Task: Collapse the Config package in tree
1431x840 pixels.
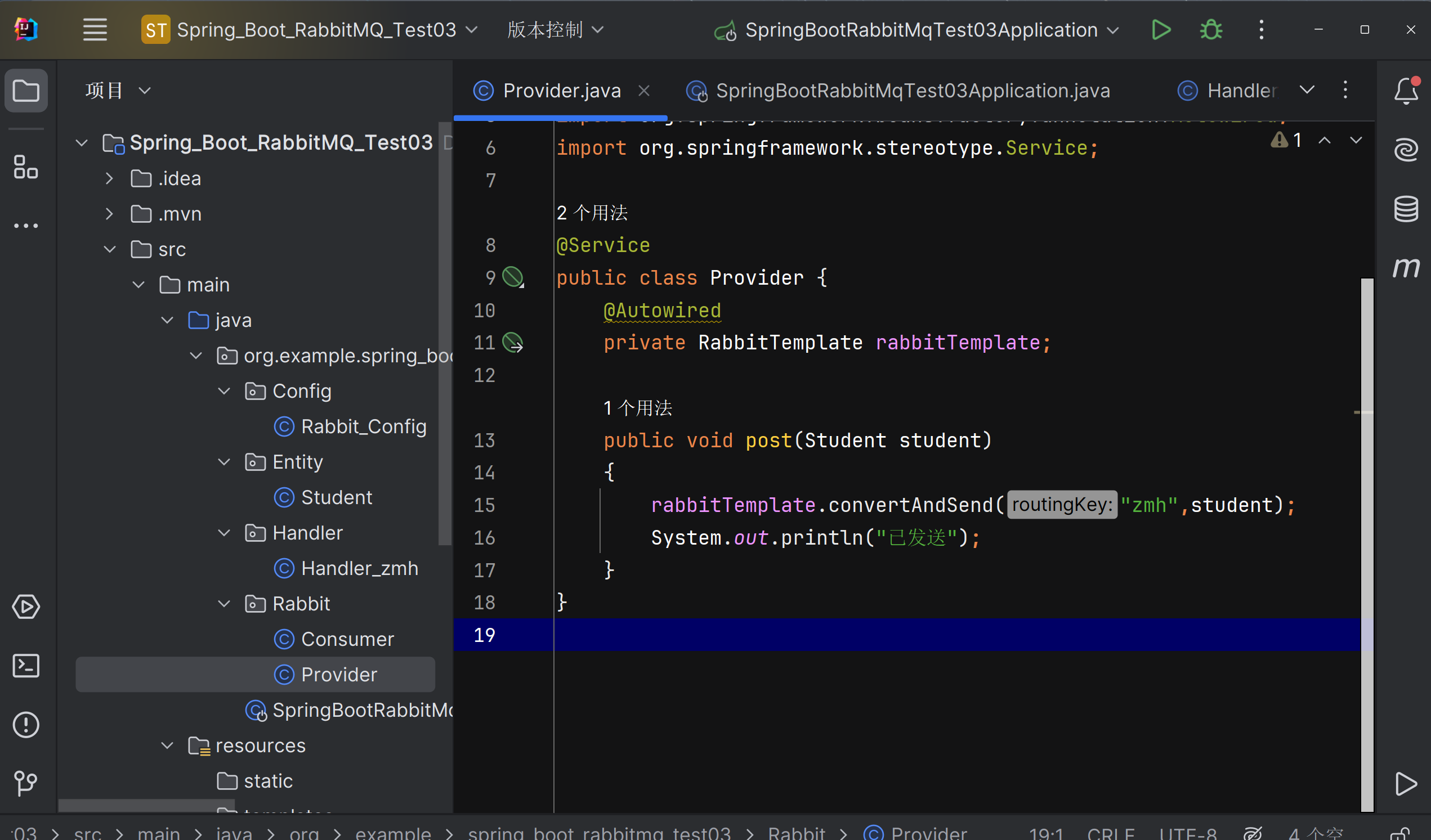Action: [x=224, y=391]
